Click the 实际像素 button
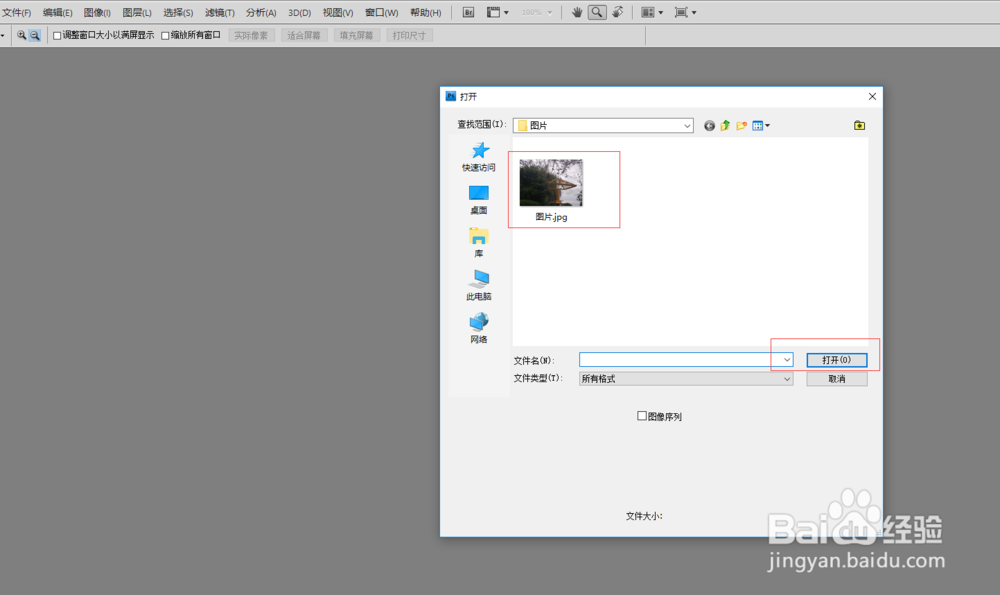The image size is (1000, 595). click(251, 35)
